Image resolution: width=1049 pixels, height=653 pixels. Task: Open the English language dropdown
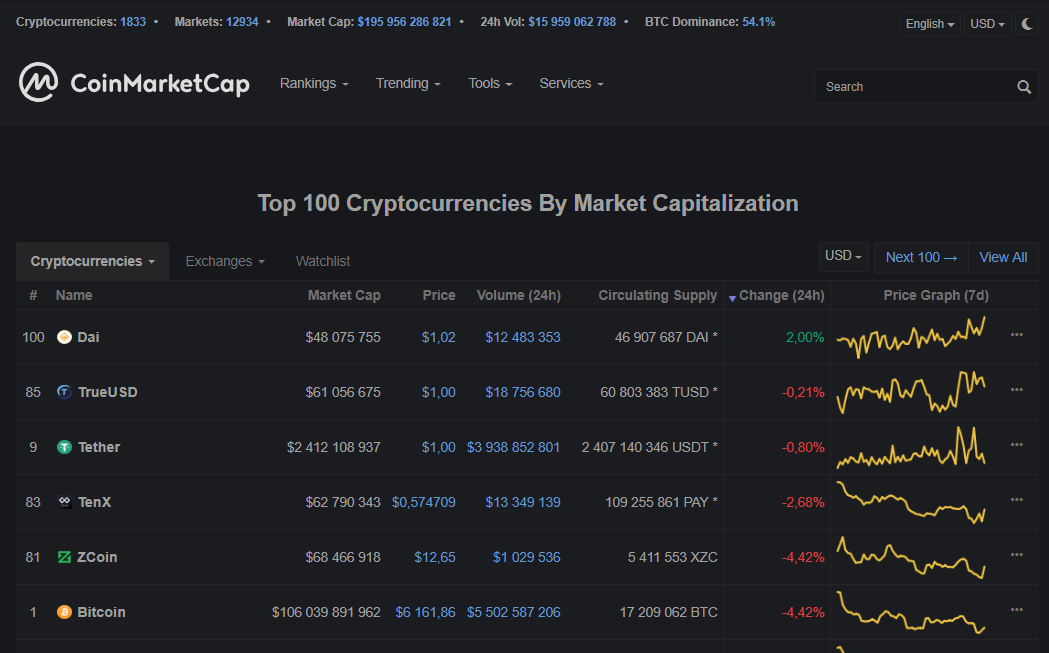[x=929, y=24]
